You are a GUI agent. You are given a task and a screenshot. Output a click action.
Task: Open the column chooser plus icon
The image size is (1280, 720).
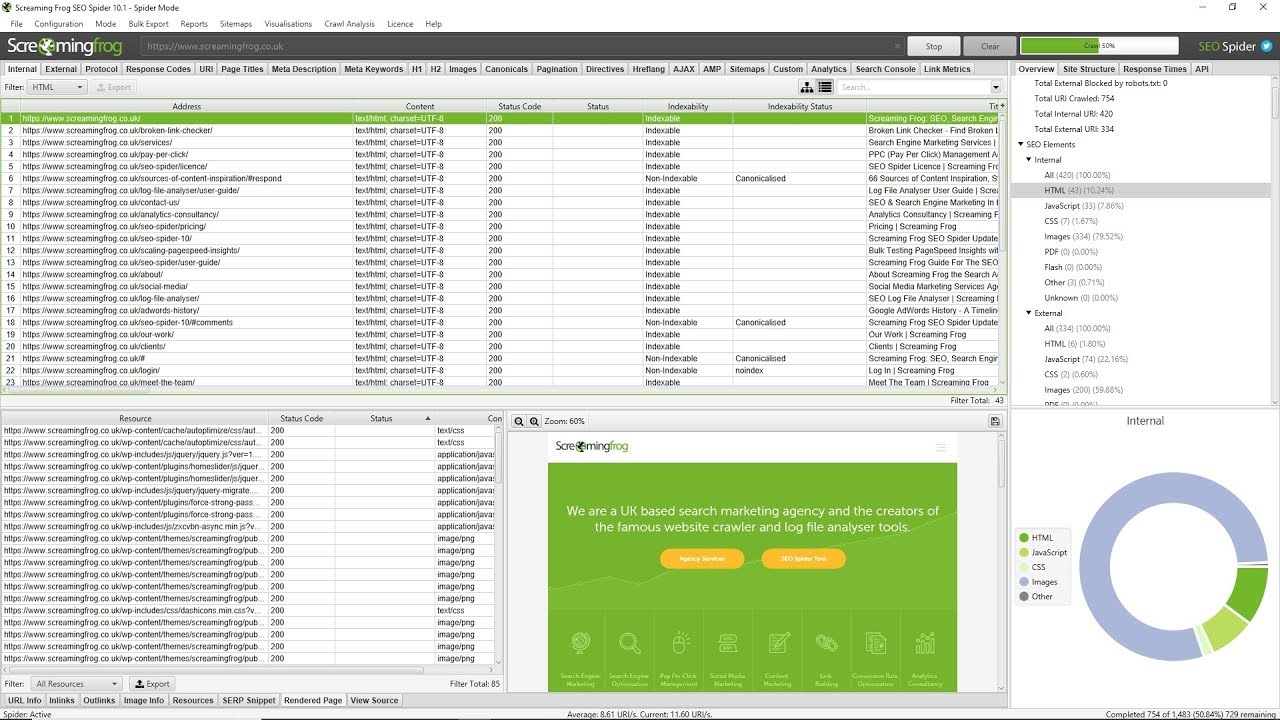click(1004, 106)
